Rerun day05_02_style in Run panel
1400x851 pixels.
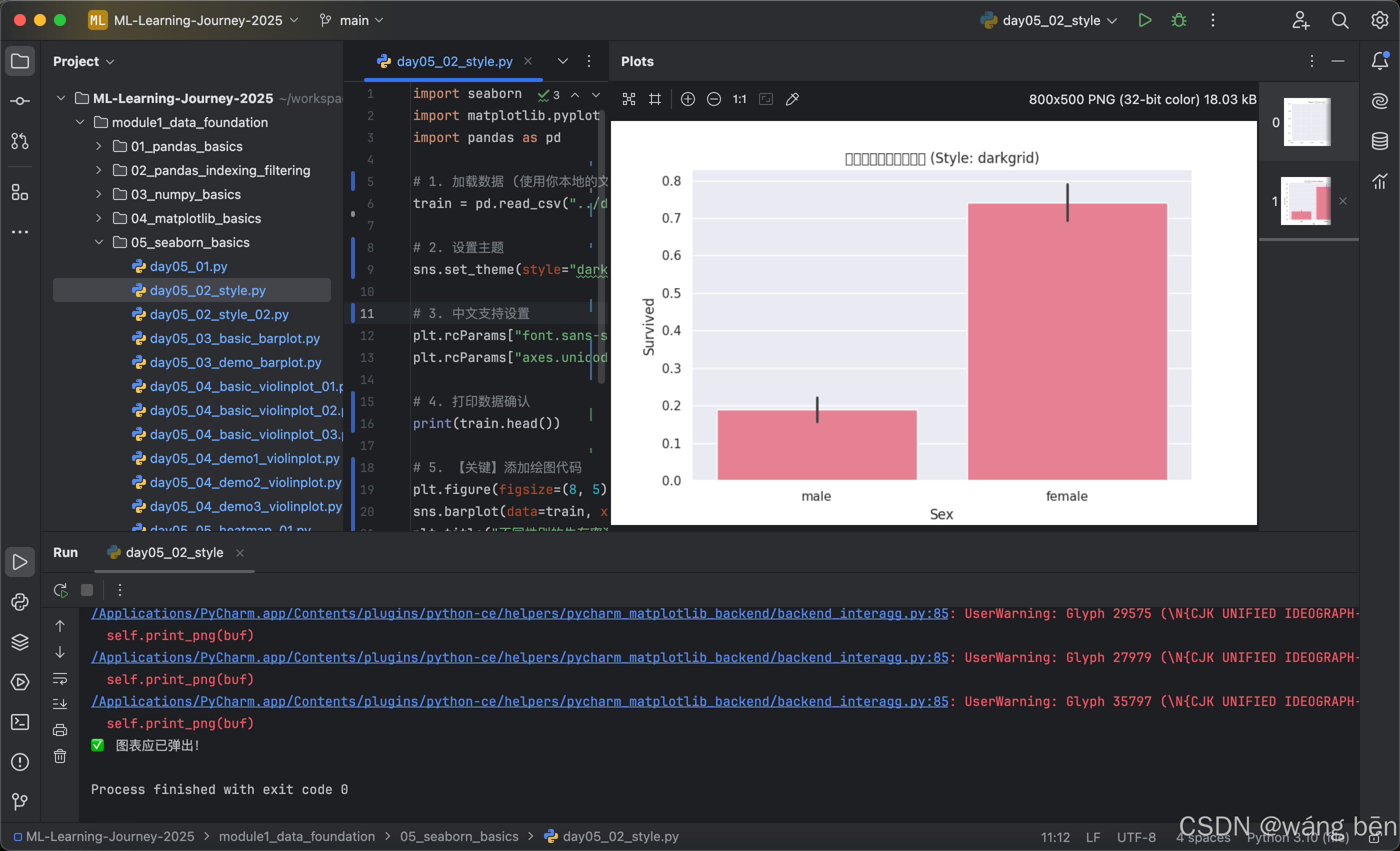60,589
